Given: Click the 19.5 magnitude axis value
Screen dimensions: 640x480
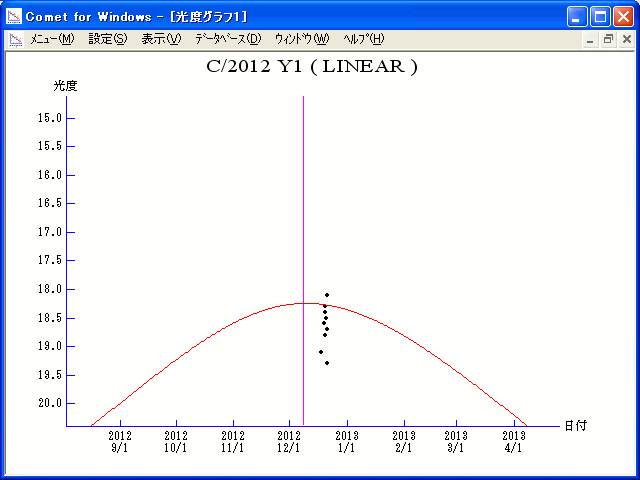Looking at the screenshot, I should point(50,375).
